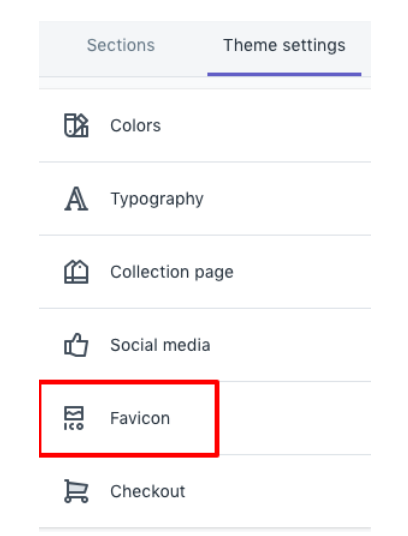Select the Theme settings tab
This screenshot has height=536, width=408.
point(284,45)
